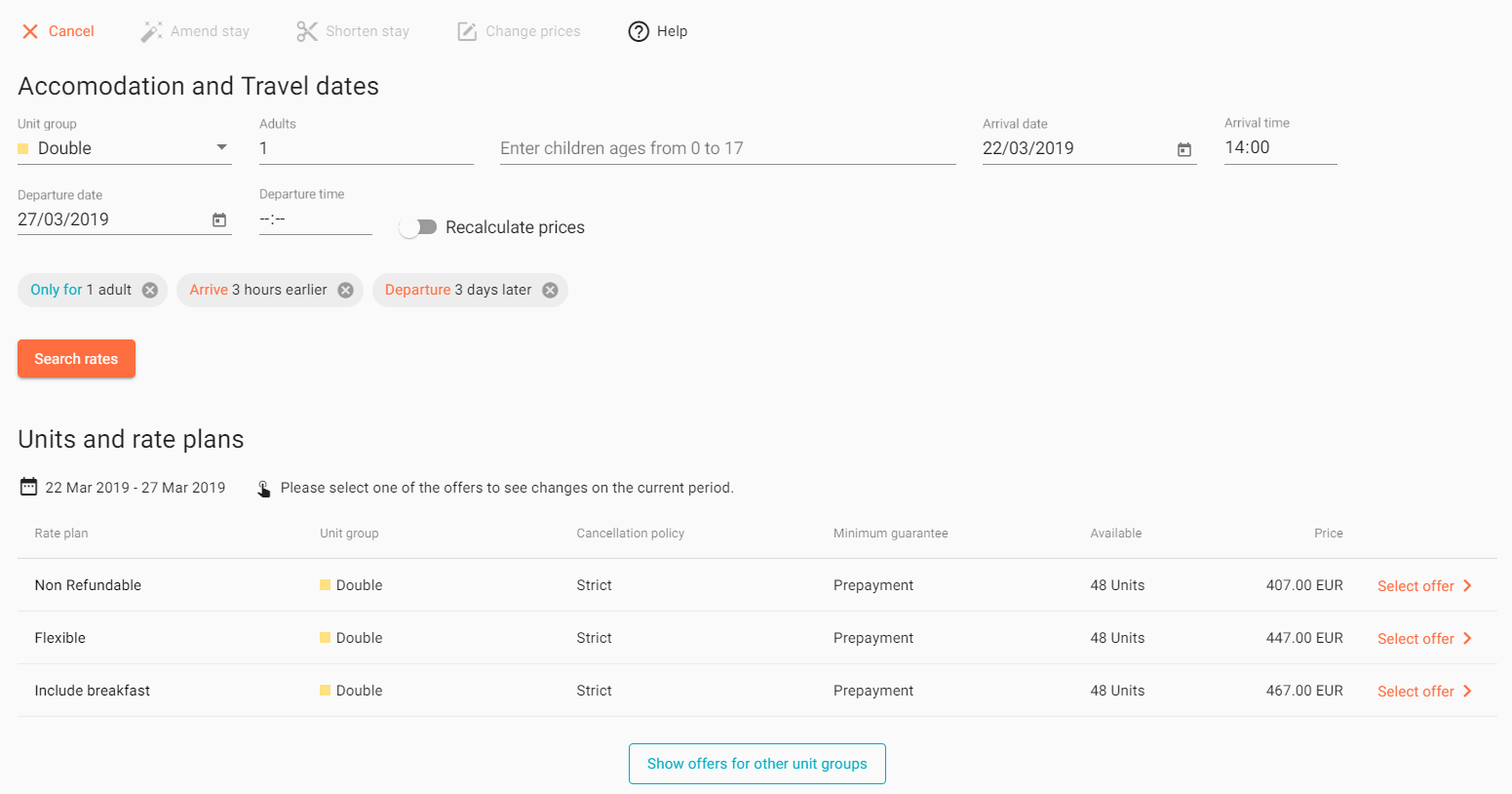Click the Adults number field
This screenshot has width=1512, height=794.
click(366, 148)
